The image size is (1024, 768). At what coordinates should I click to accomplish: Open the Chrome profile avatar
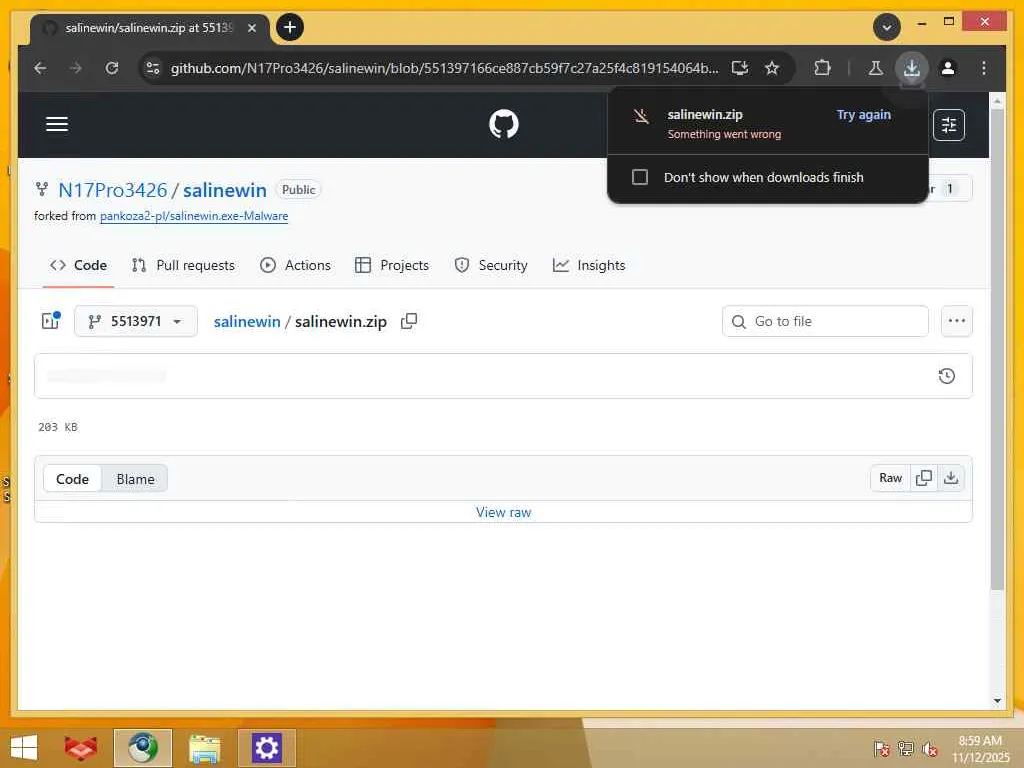pyautogui.click(x=948, y=68)
